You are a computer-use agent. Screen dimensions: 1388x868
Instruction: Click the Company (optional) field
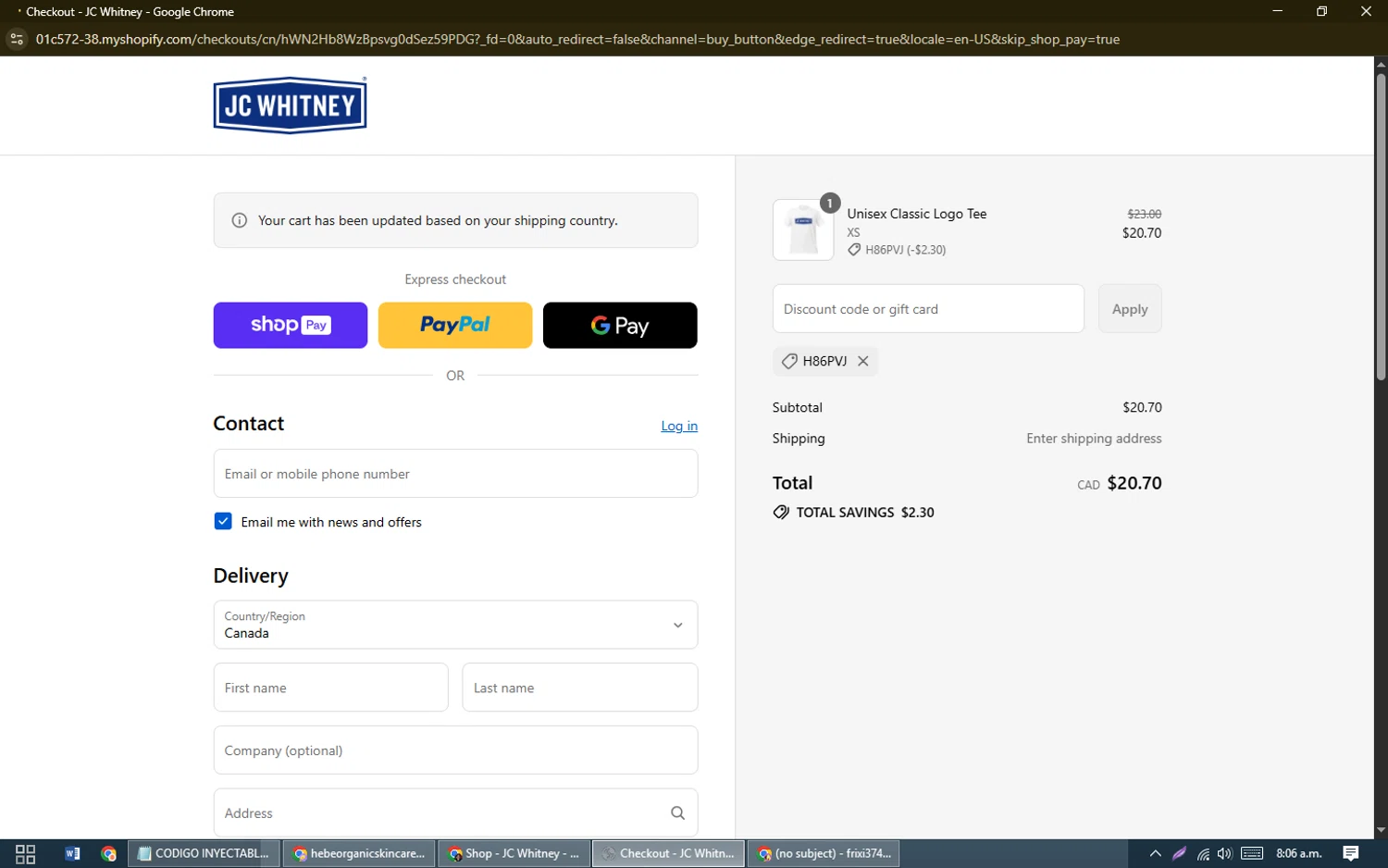point(455,750)
